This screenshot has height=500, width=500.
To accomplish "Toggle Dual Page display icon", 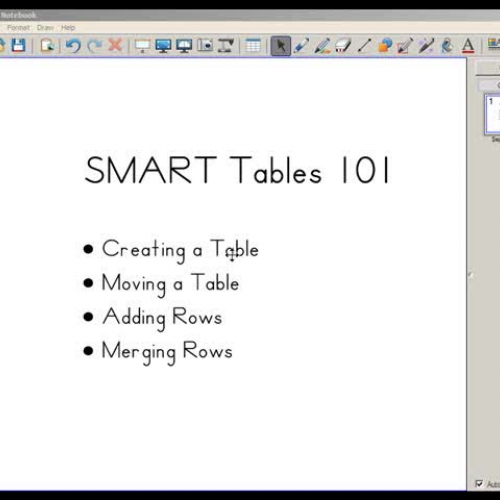I will 184,45.
